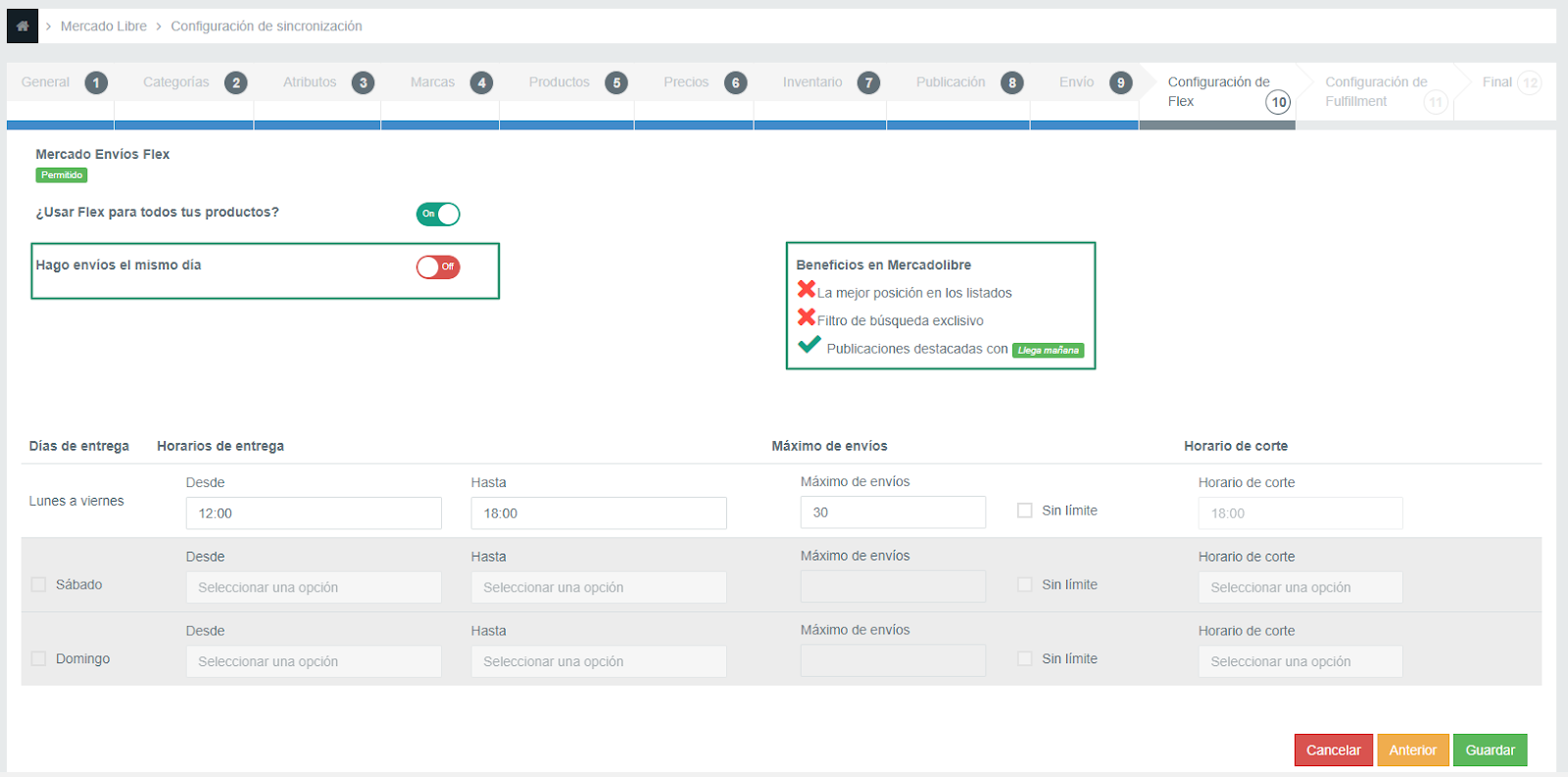Open Domingo Desde dropdown
Viewport: 1568px width, 777px height.
[x=314, y=662]
